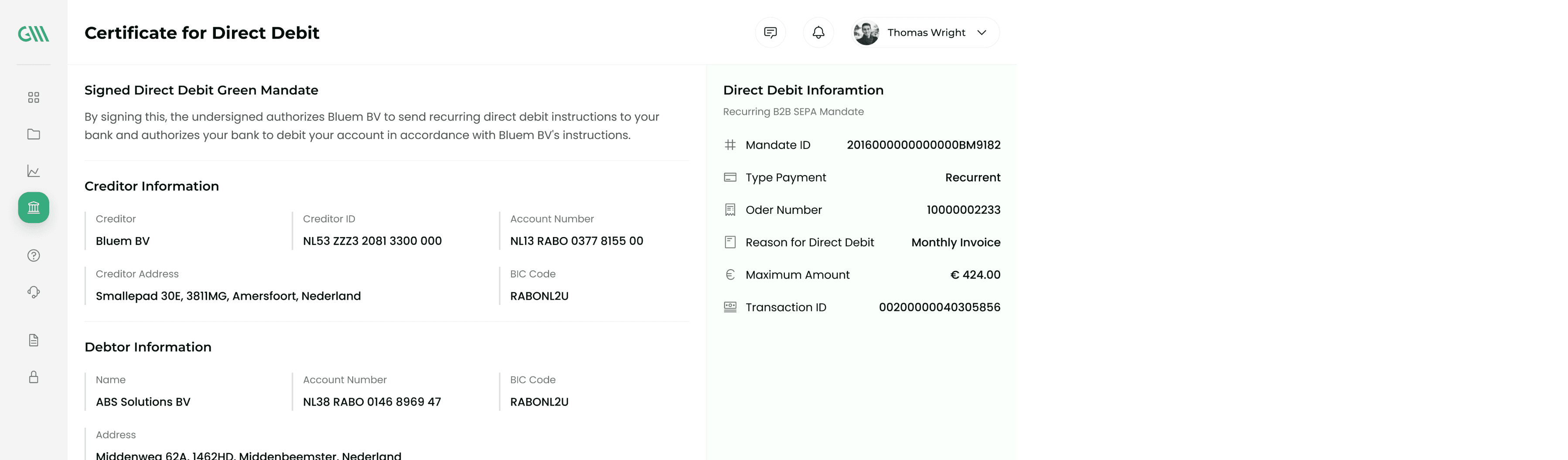Open the support headset icon
The height and width of the screenshot is (460, 1568).
[34, 292]
